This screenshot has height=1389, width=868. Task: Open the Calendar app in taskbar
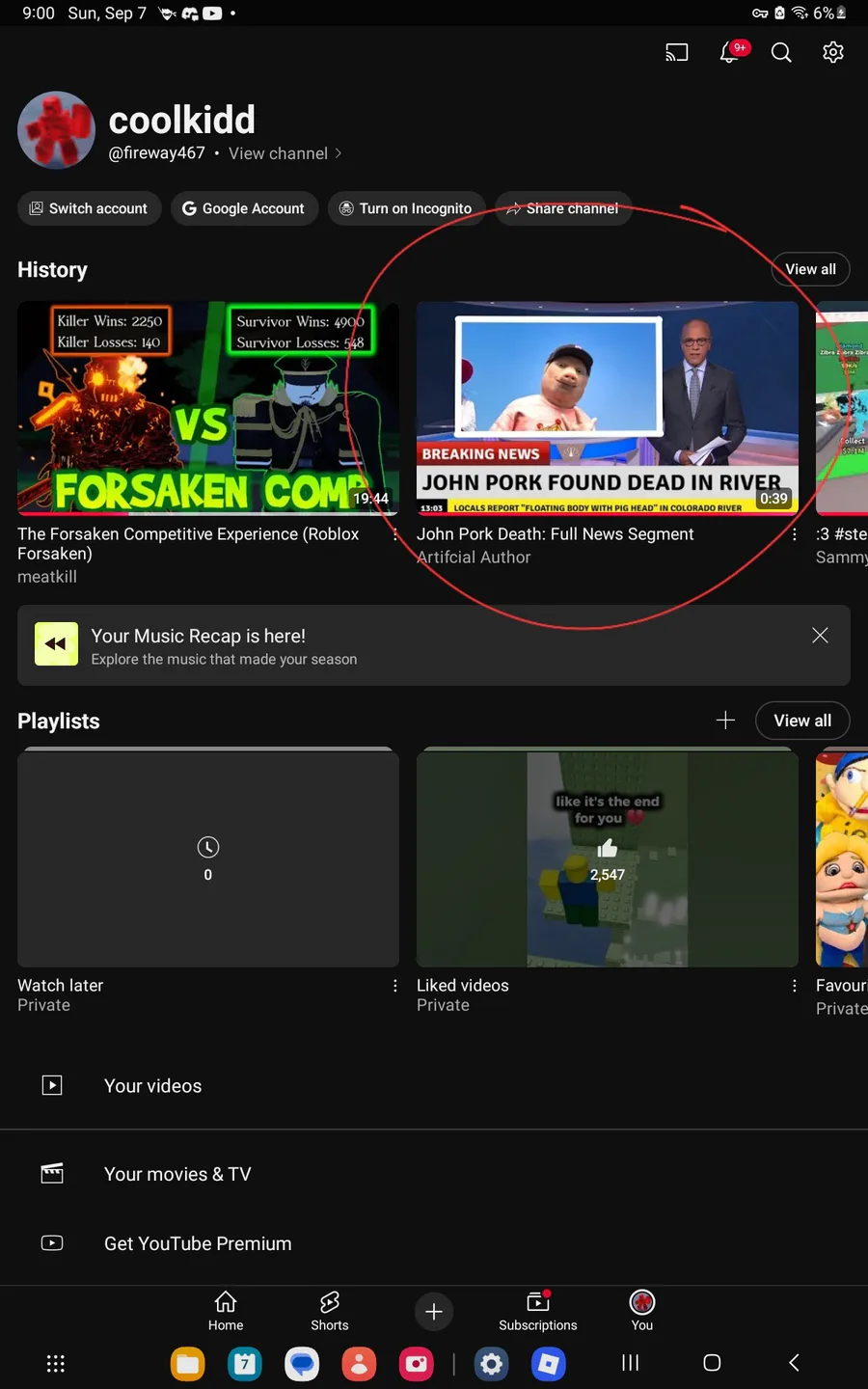[245, 1364]
